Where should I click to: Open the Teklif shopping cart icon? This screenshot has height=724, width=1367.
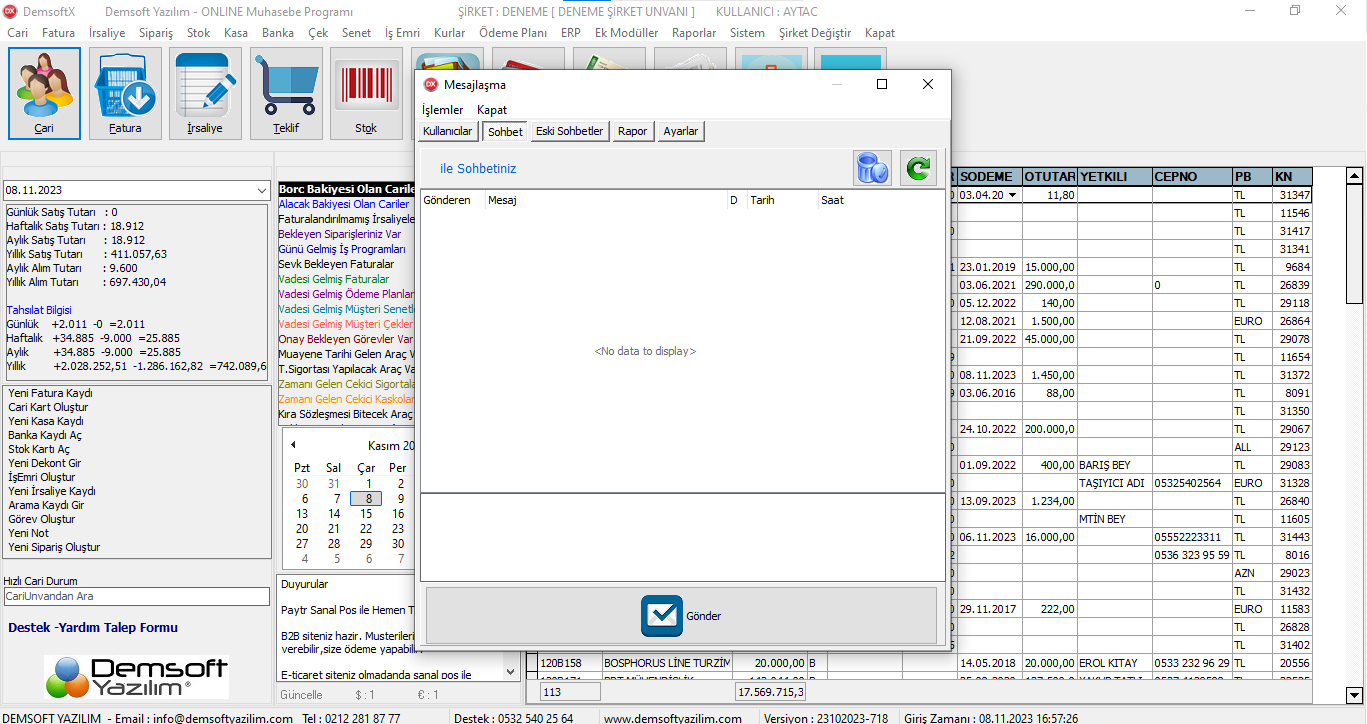point(286,93)
